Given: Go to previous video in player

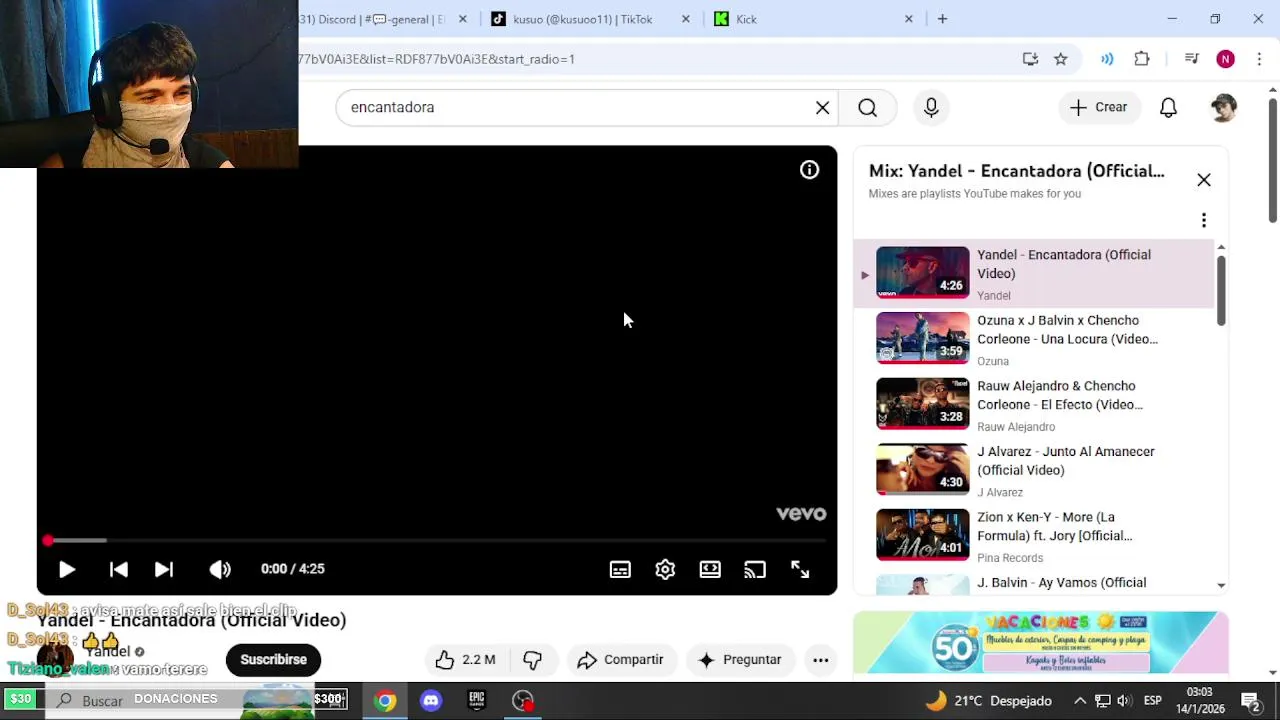Looking at the screenshot, I should (x=118, y=569).
